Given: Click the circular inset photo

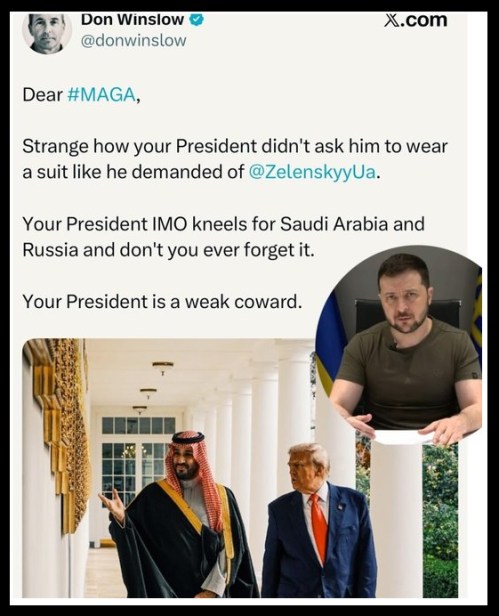Looking at the screenshot, I should 399,345.
